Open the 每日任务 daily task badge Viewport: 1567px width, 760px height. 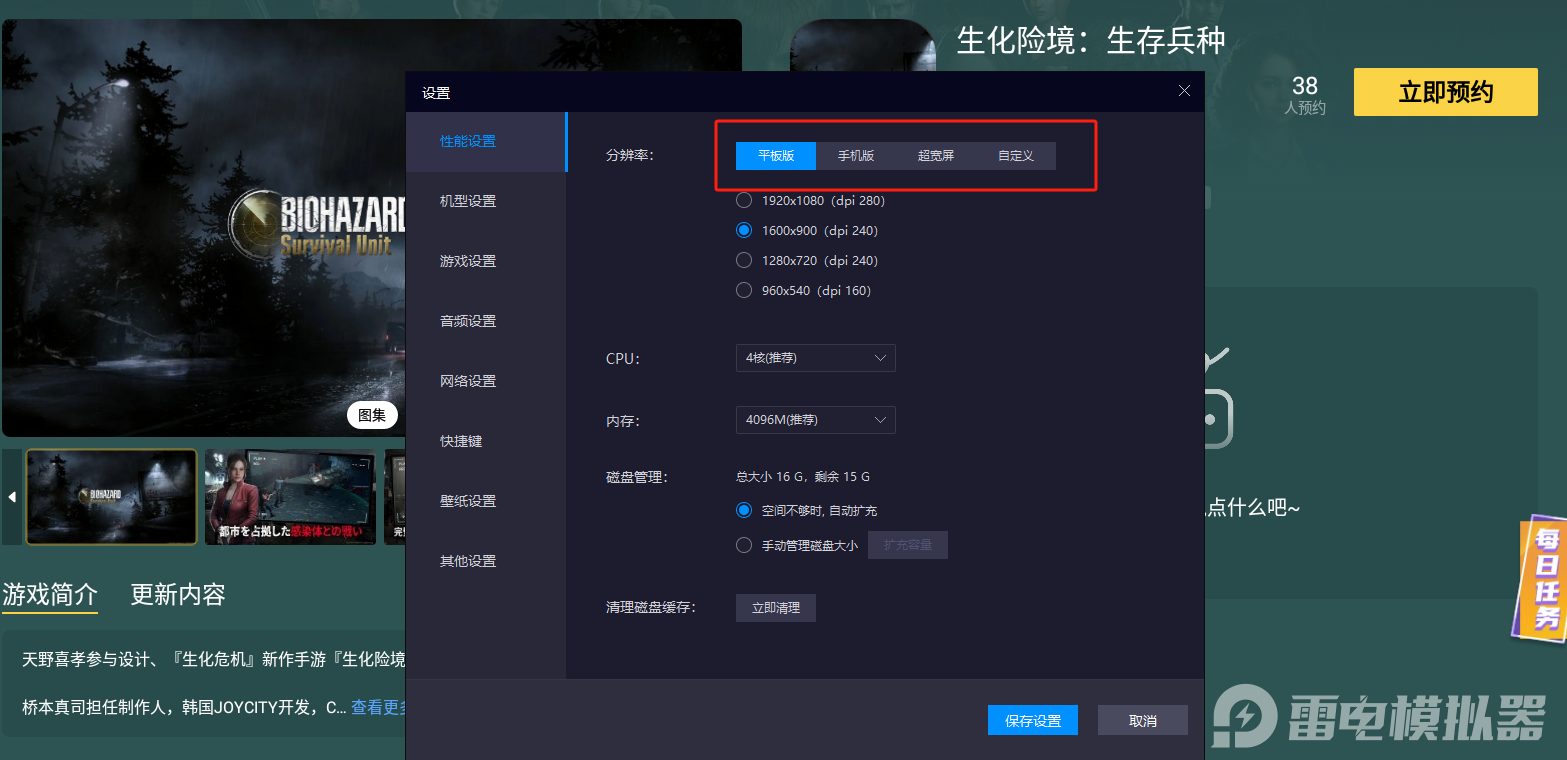pyautogui.click(x=1543, y=578)
